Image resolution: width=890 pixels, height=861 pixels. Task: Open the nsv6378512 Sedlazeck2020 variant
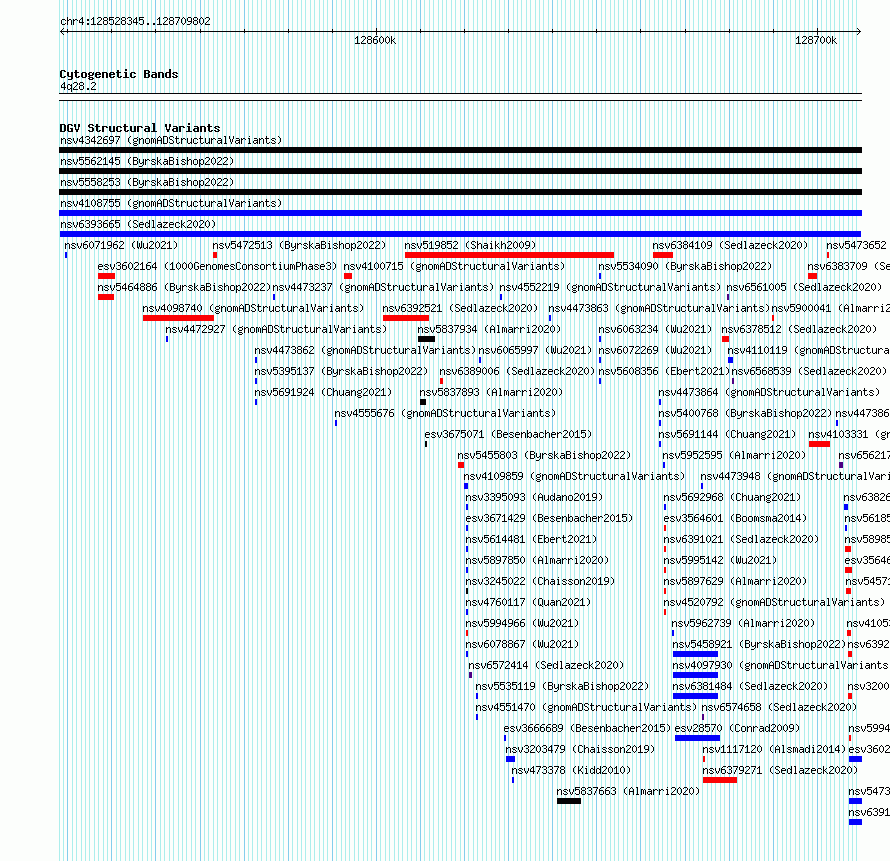(x=799, y=329)
